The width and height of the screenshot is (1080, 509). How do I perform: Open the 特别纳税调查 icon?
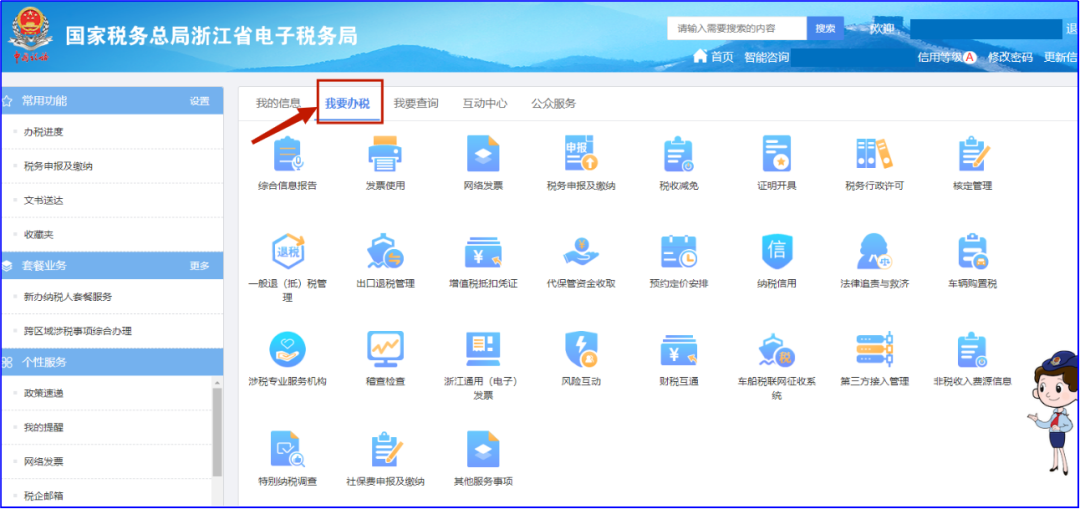click(288, 449)
